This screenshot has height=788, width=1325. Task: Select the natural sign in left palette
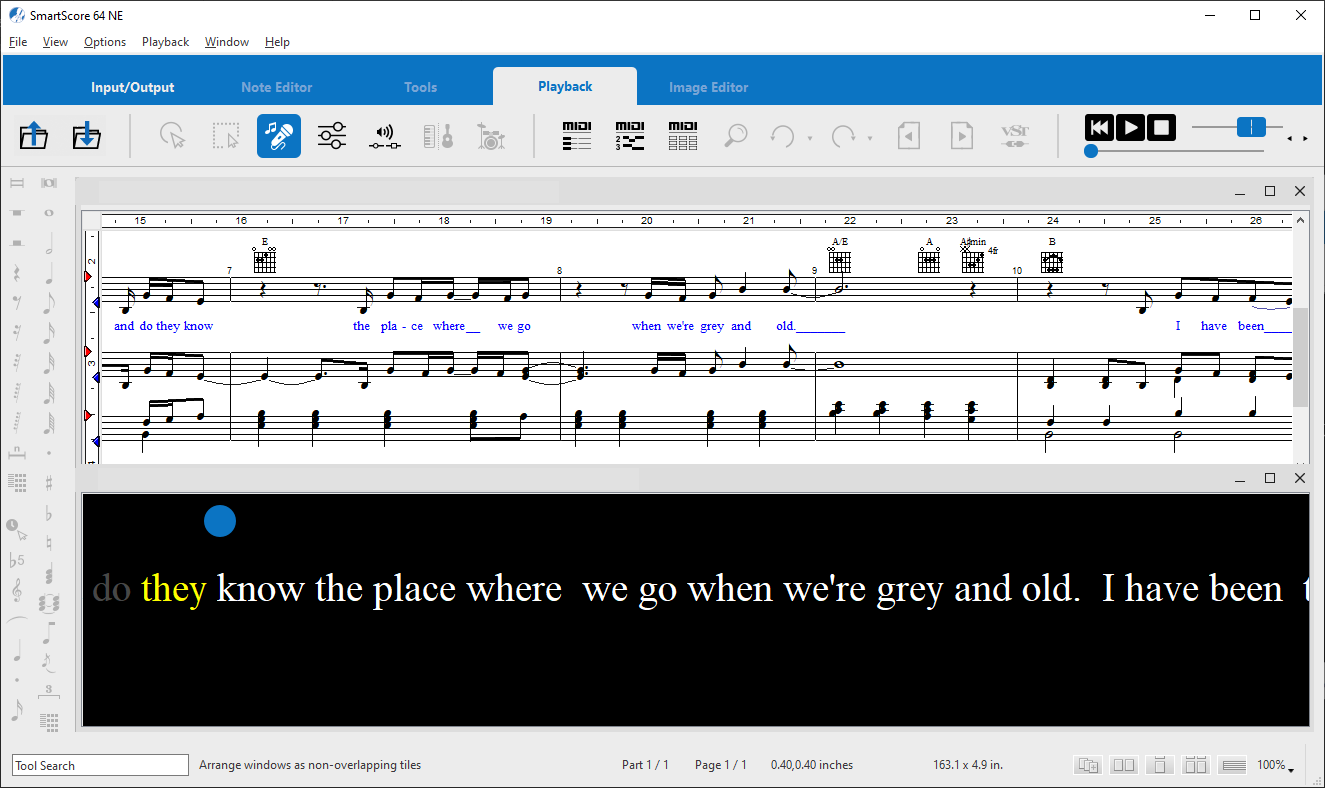[48, 544]
